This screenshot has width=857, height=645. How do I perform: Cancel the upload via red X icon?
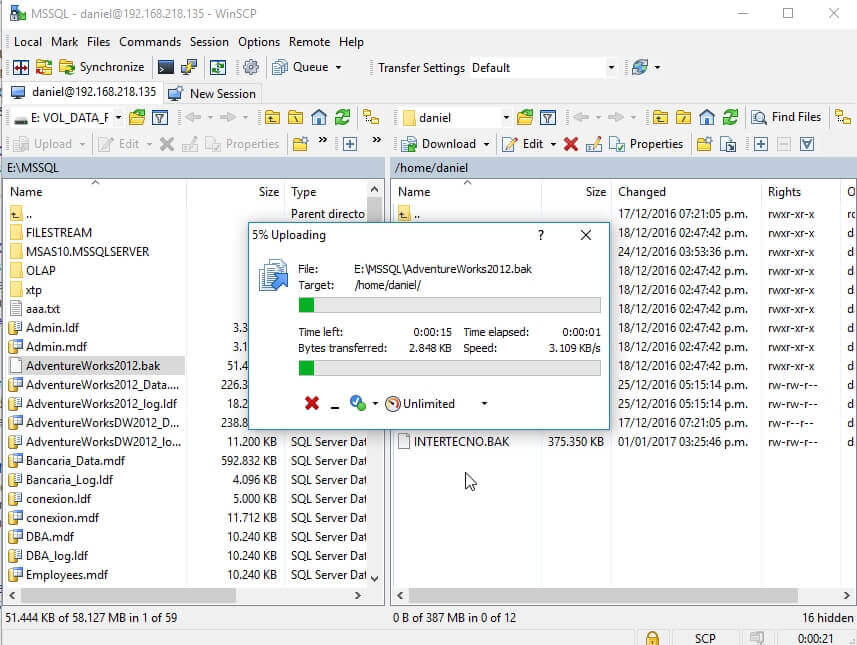pos(311,403)
